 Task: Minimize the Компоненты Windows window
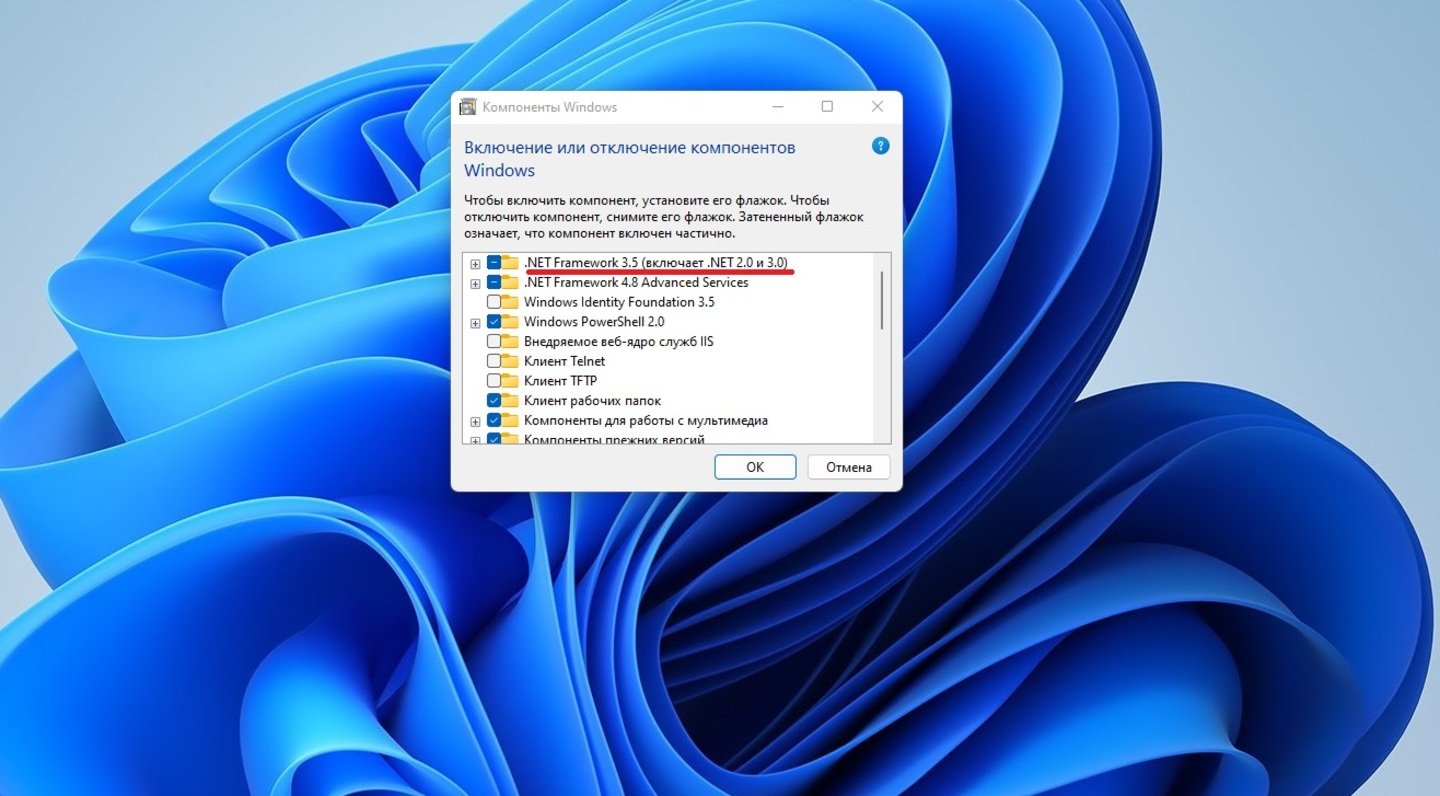tap(777, 107)
